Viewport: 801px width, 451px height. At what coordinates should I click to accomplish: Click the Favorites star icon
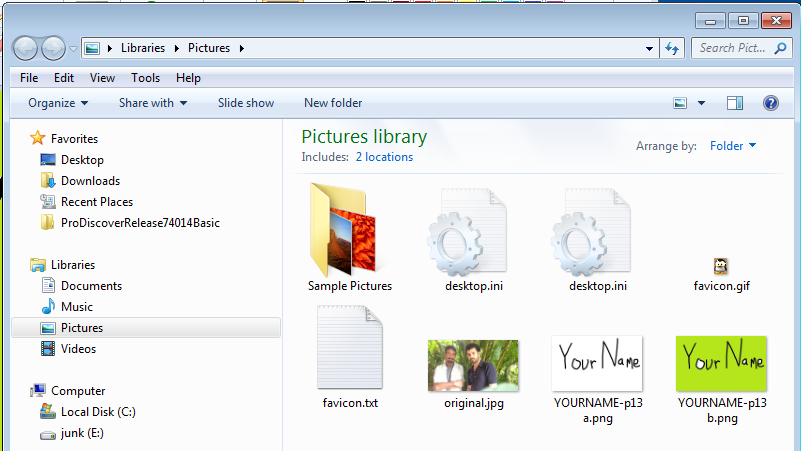(x=37, y=138)
